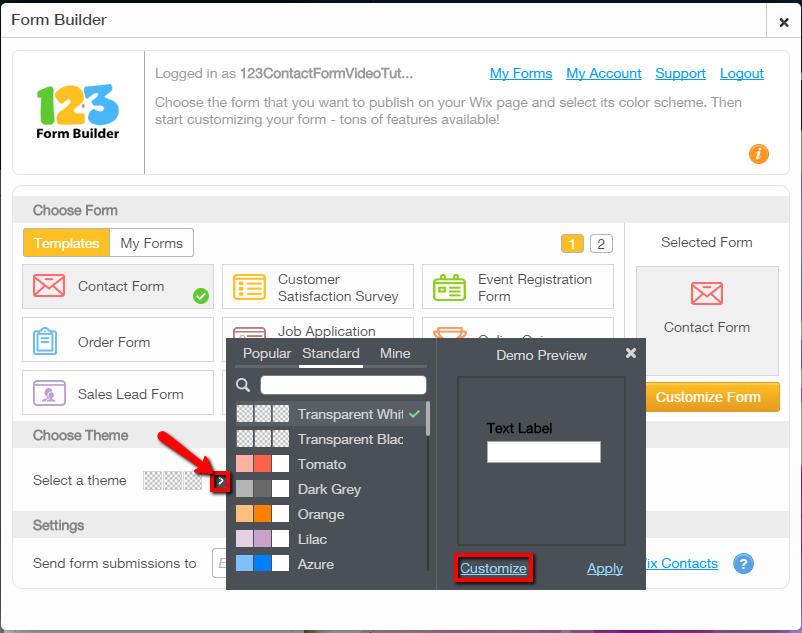Click the Selected Form envelope icon
The image size is (802, 633).
(x=706, y=293)
